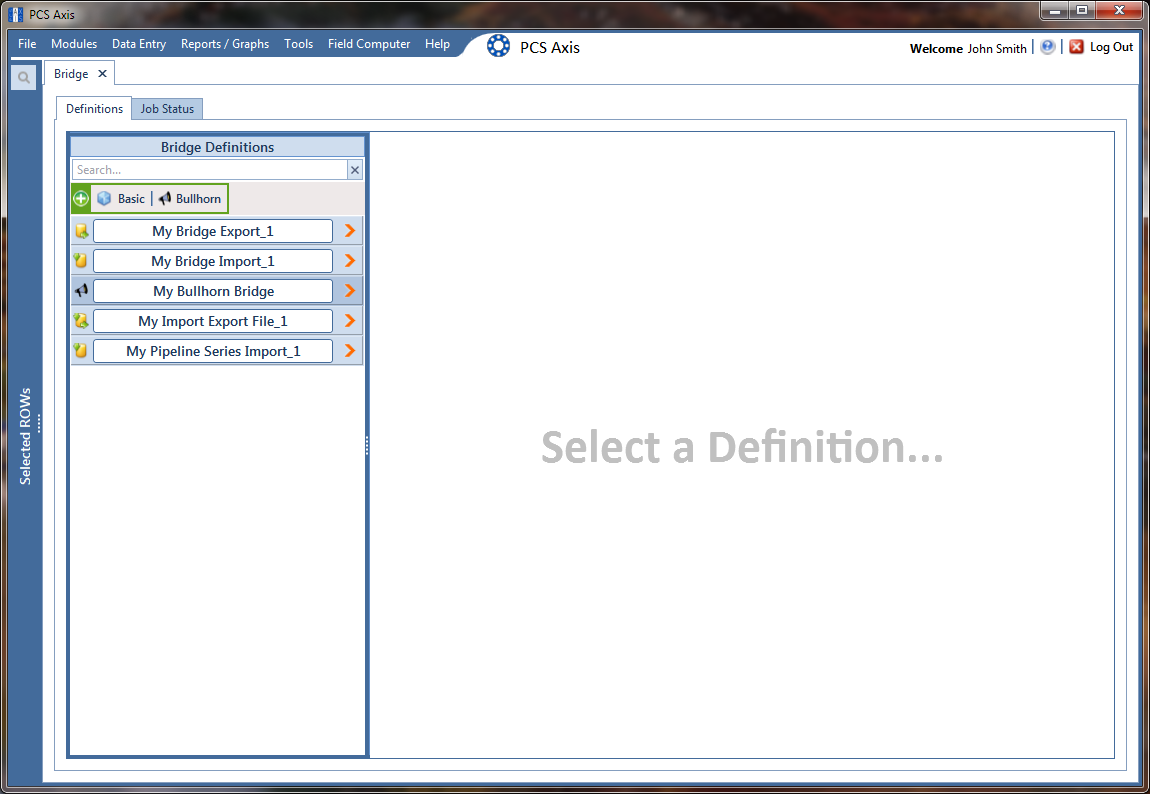Expand My Bullhorn Bridge orange arrow
The width and height of the screenshot is (1150, 794).
(x=350, y=291)
